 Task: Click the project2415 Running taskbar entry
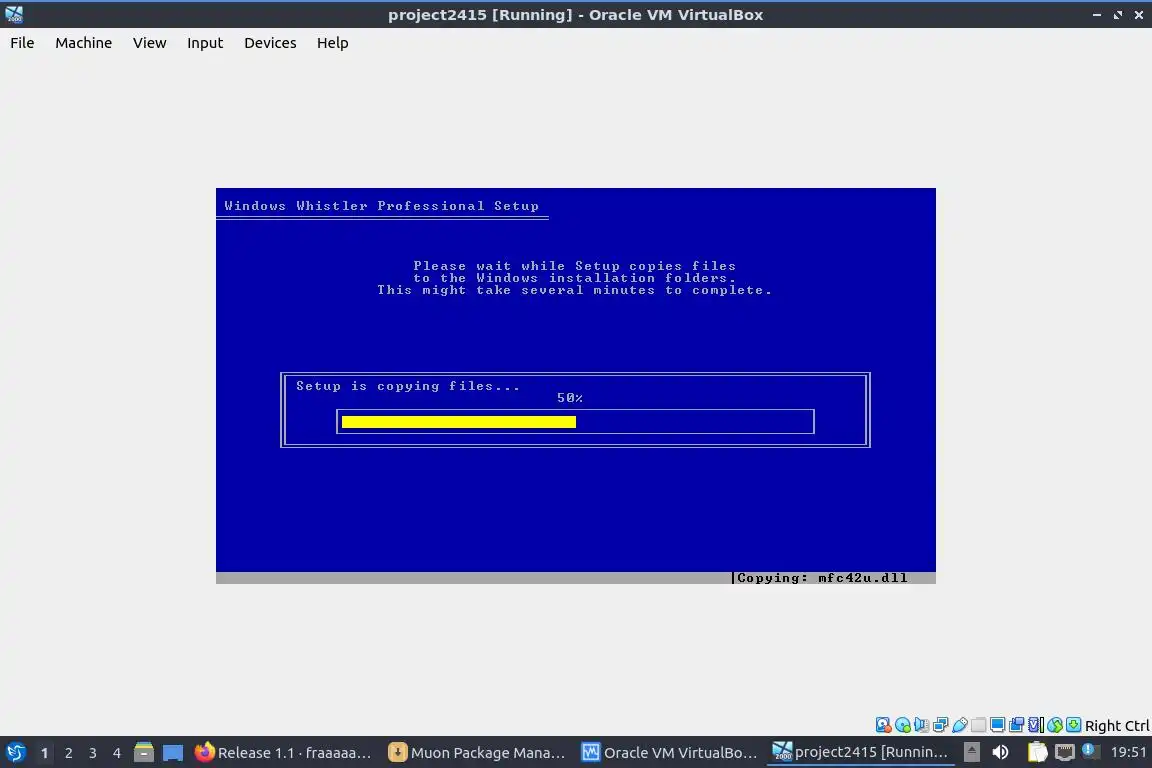[861, 752]
